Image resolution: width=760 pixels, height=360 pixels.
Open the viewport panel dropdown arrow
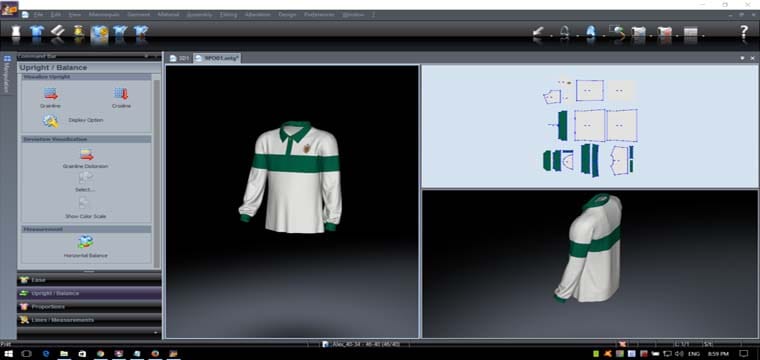tap(742, 58)
